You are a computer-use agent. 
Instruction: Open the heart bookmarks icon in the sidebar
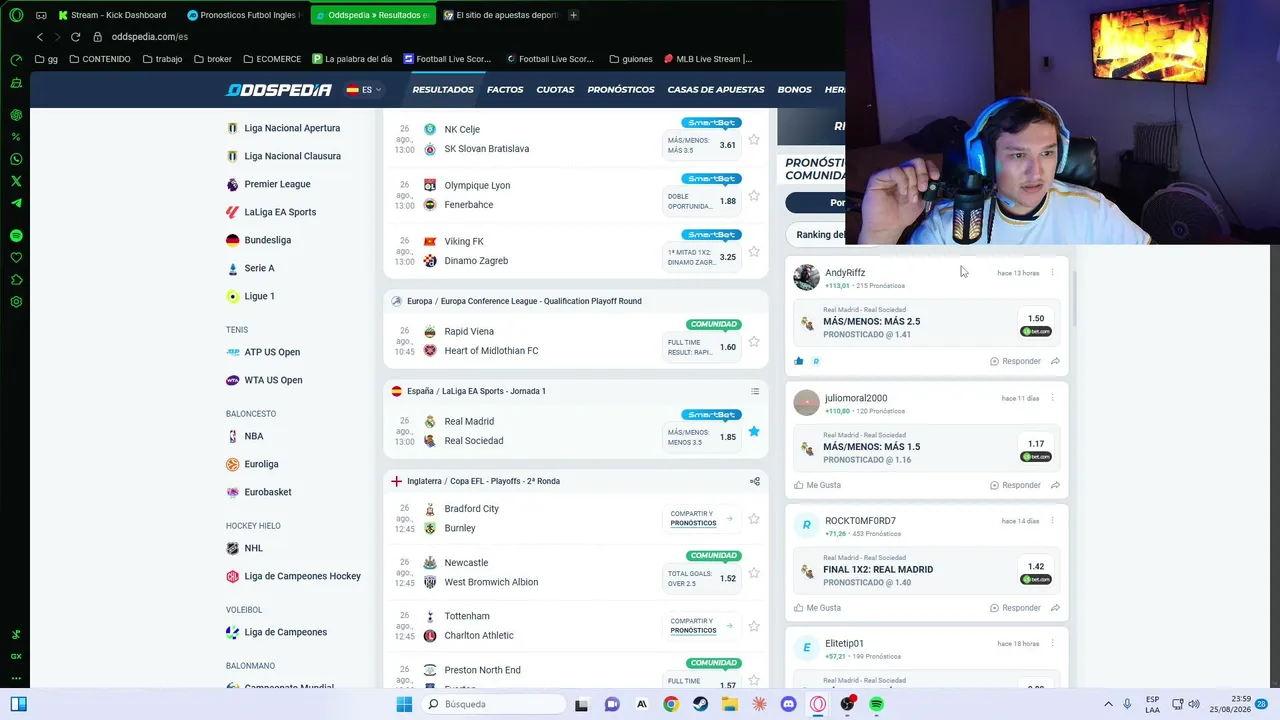[16, 258]
